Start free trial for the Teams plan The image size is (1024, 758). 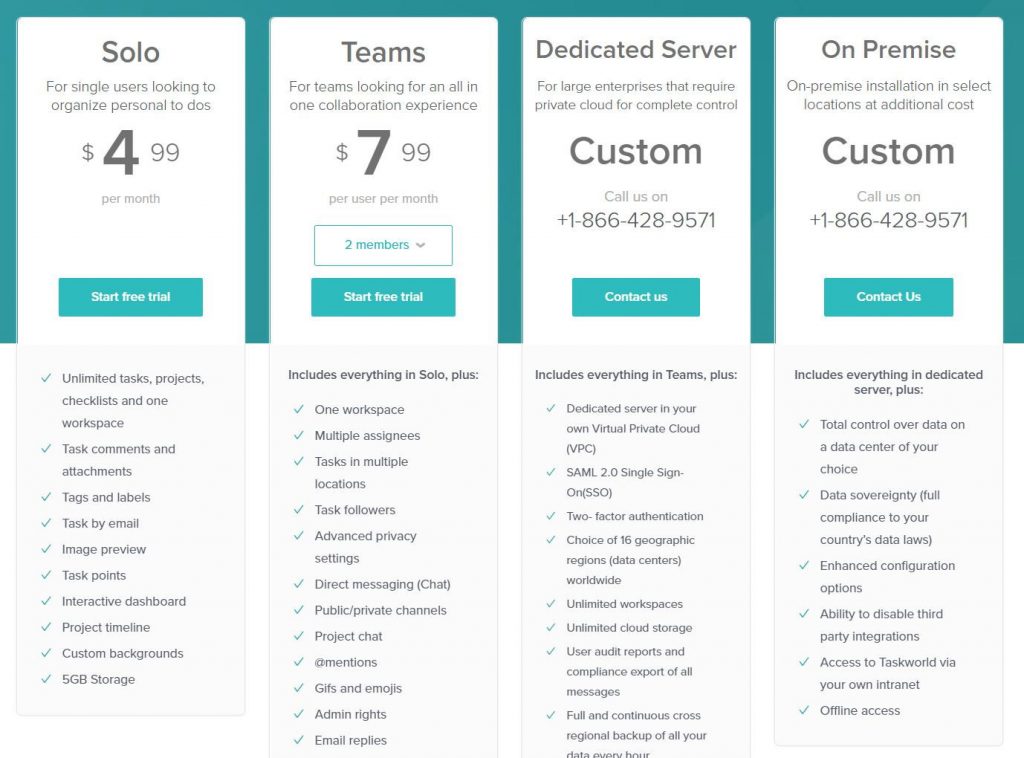[383, 297]
